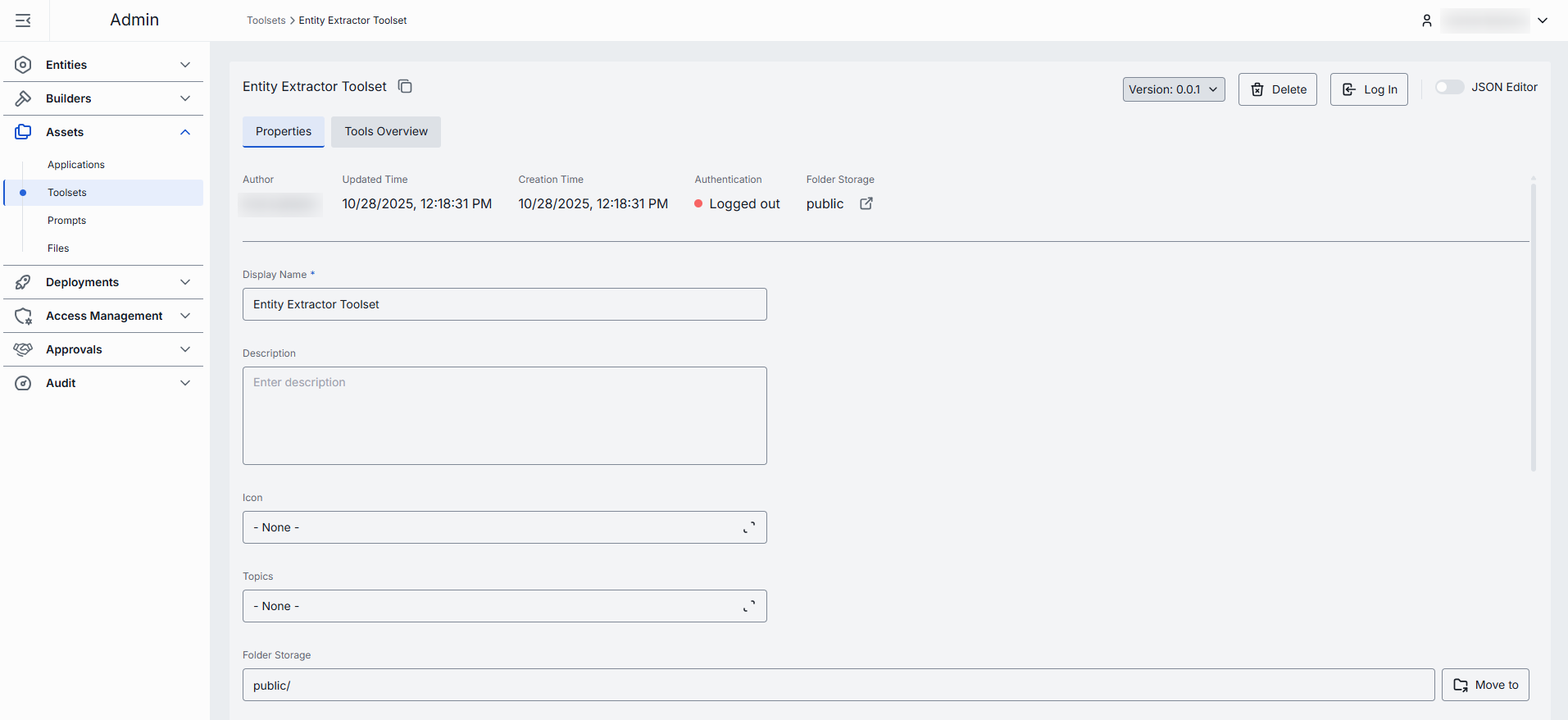Open public folder storage external link icon
The width and height of the screenshot is (1568, 720).
coord(866,203)
